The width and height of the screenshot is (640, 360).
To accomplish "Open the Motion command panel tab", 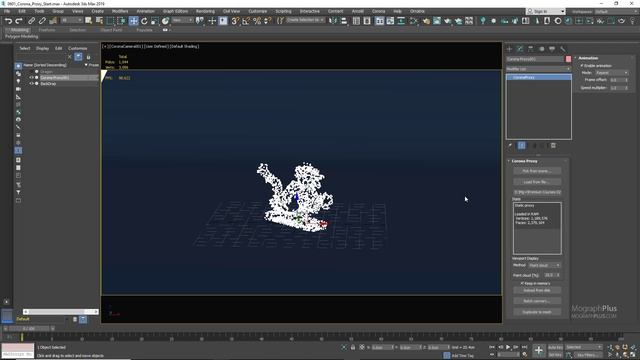I will click(541, 49).
